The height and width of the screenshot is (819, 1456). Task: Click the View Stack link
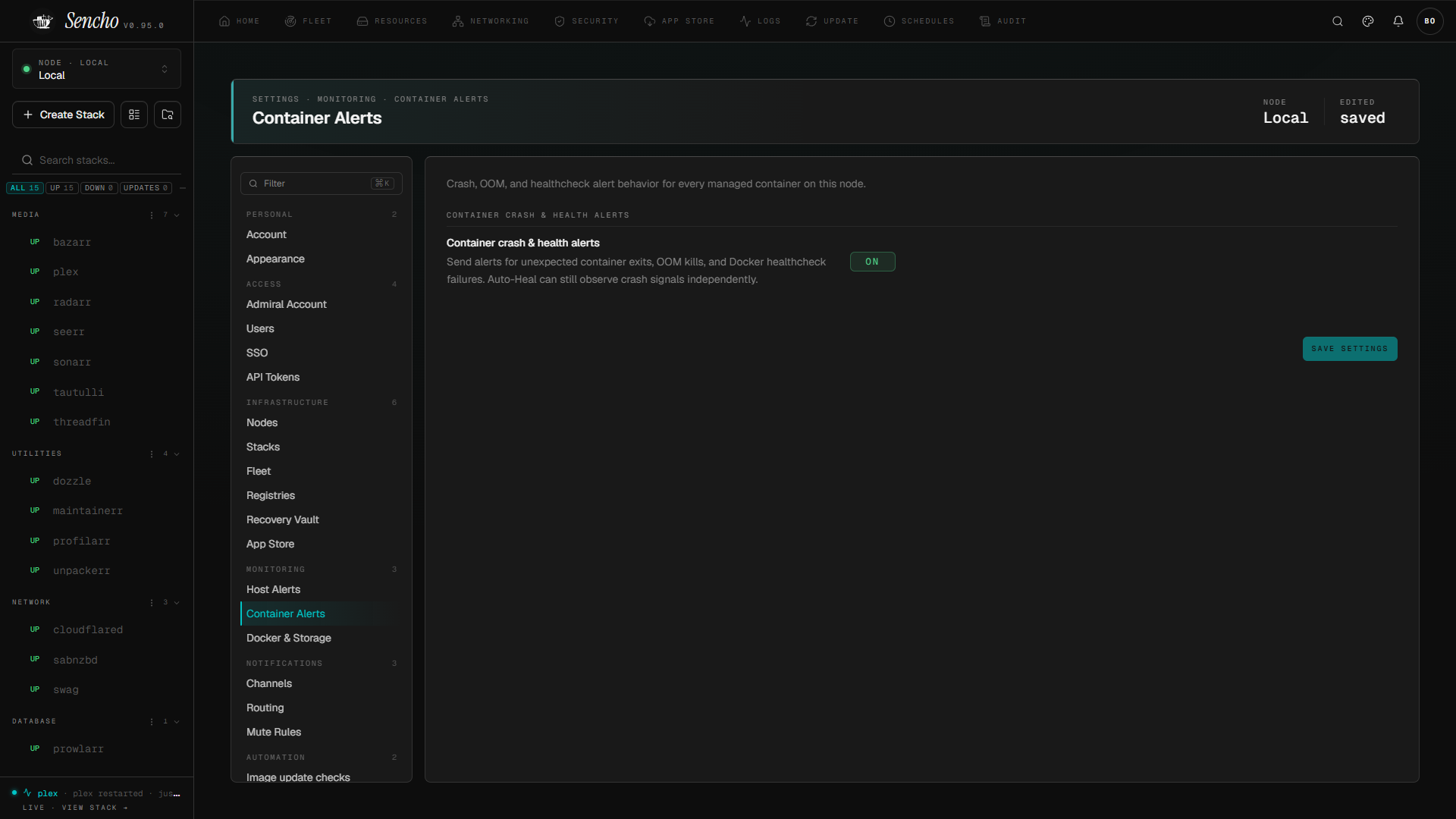[95, 808]
